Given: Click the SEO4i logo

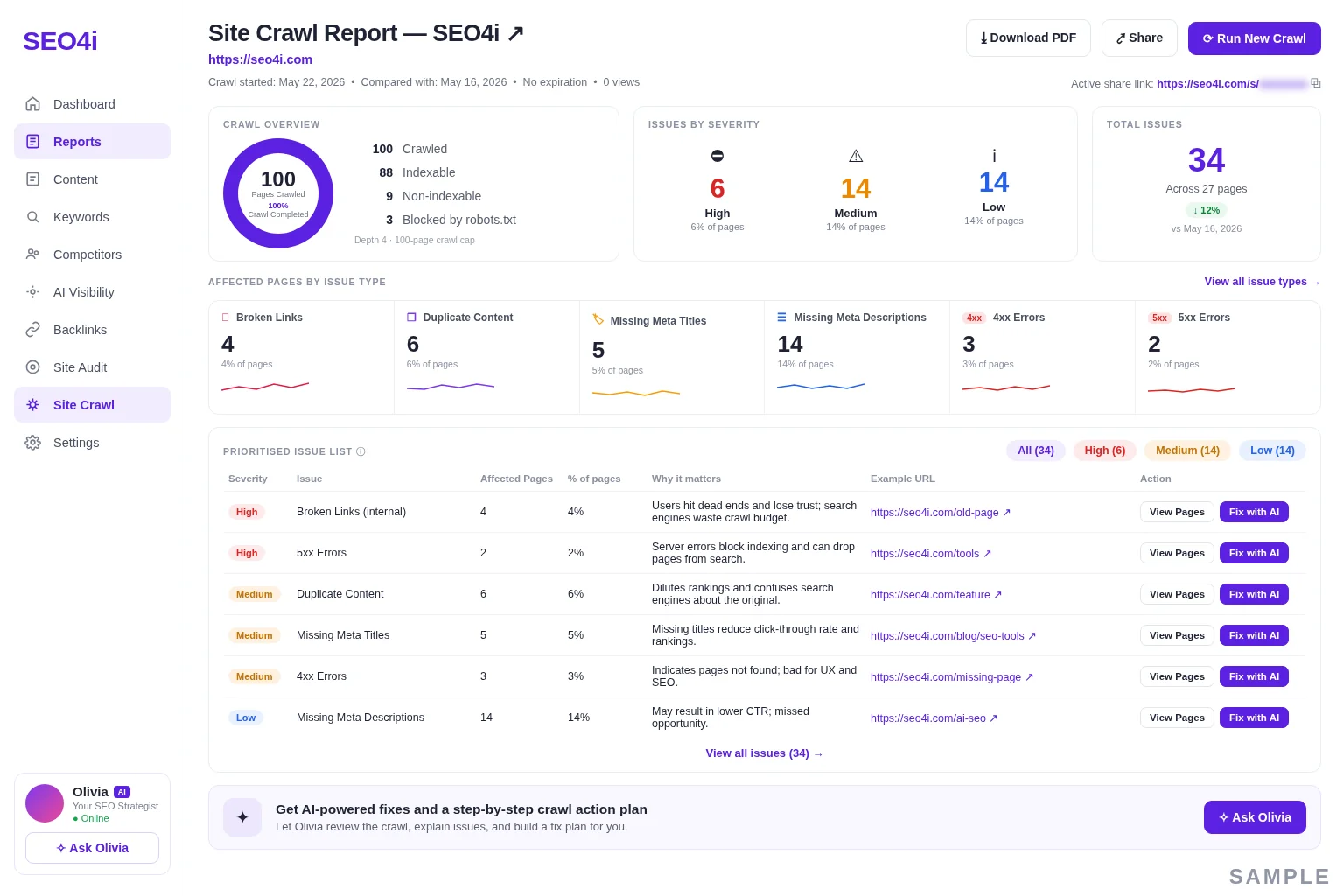Looking at the screenshot, I should pos(60,41).
